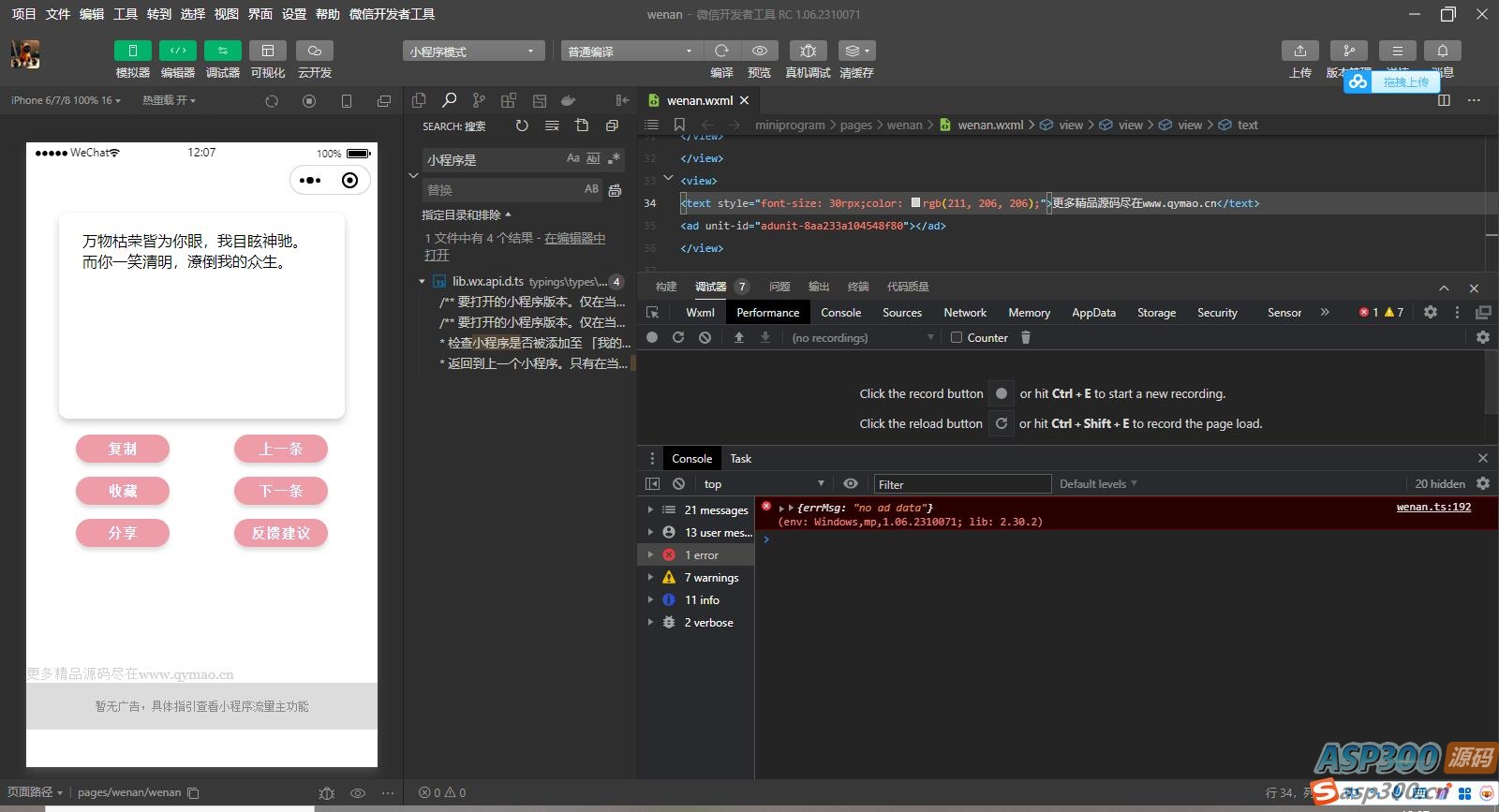
Task: Click the upload icon in top toolbar
Action: tap(1299, 51)
